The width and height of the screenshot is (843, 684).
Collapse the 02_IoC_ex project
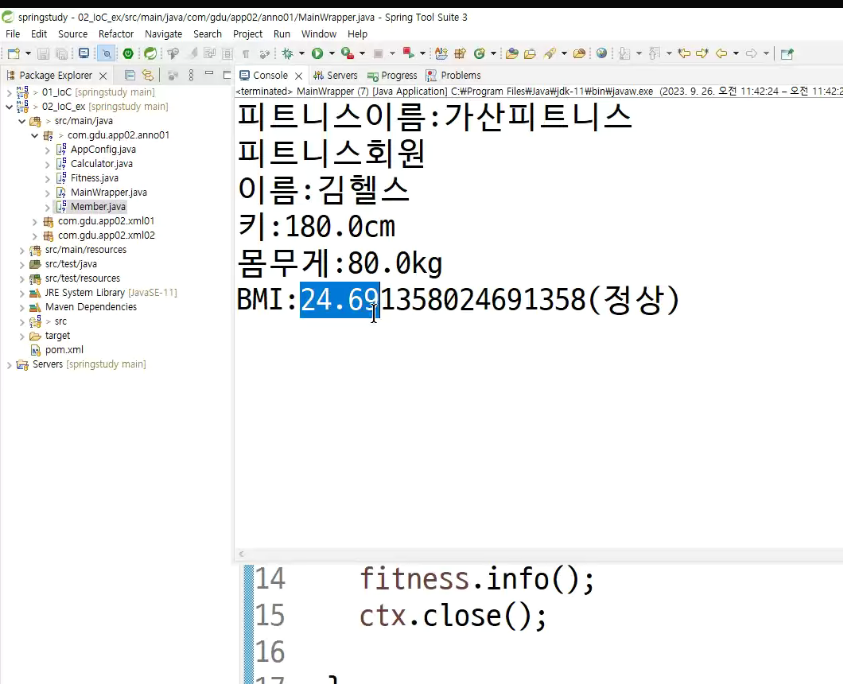tap(9, 106)
